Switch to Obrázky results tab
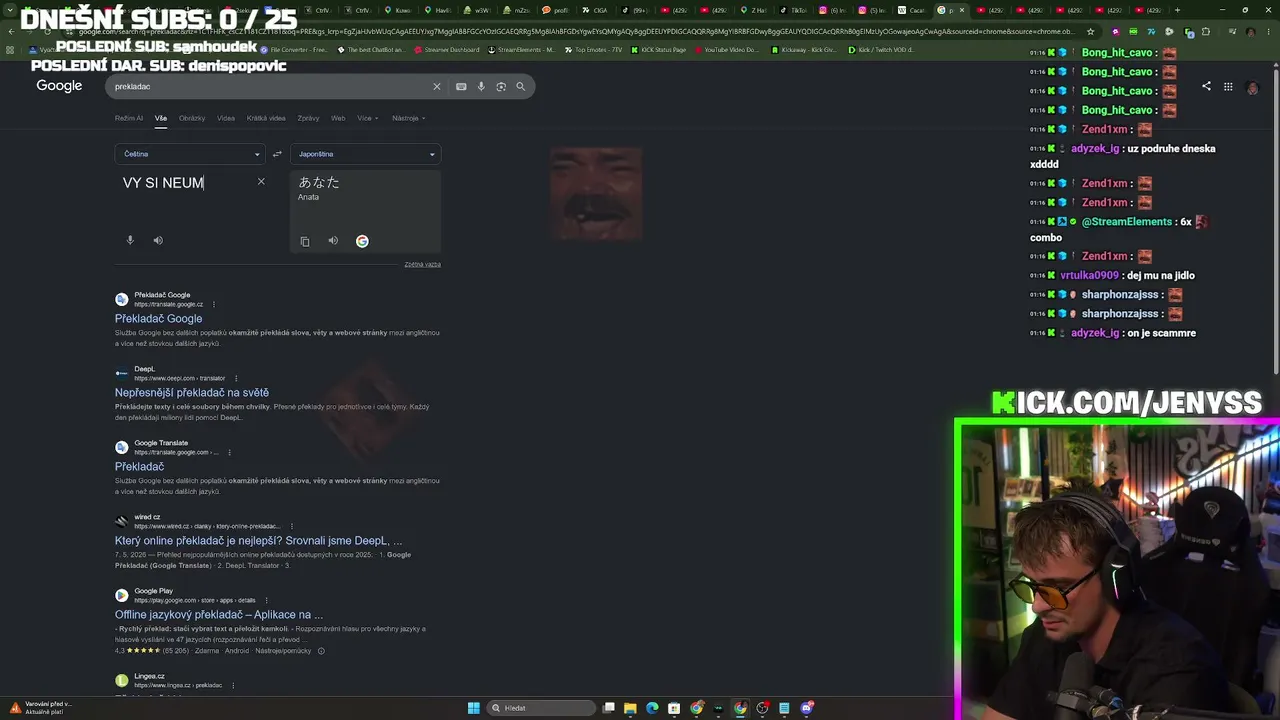Screen dimensions: 1280x720 coord(192,118)
